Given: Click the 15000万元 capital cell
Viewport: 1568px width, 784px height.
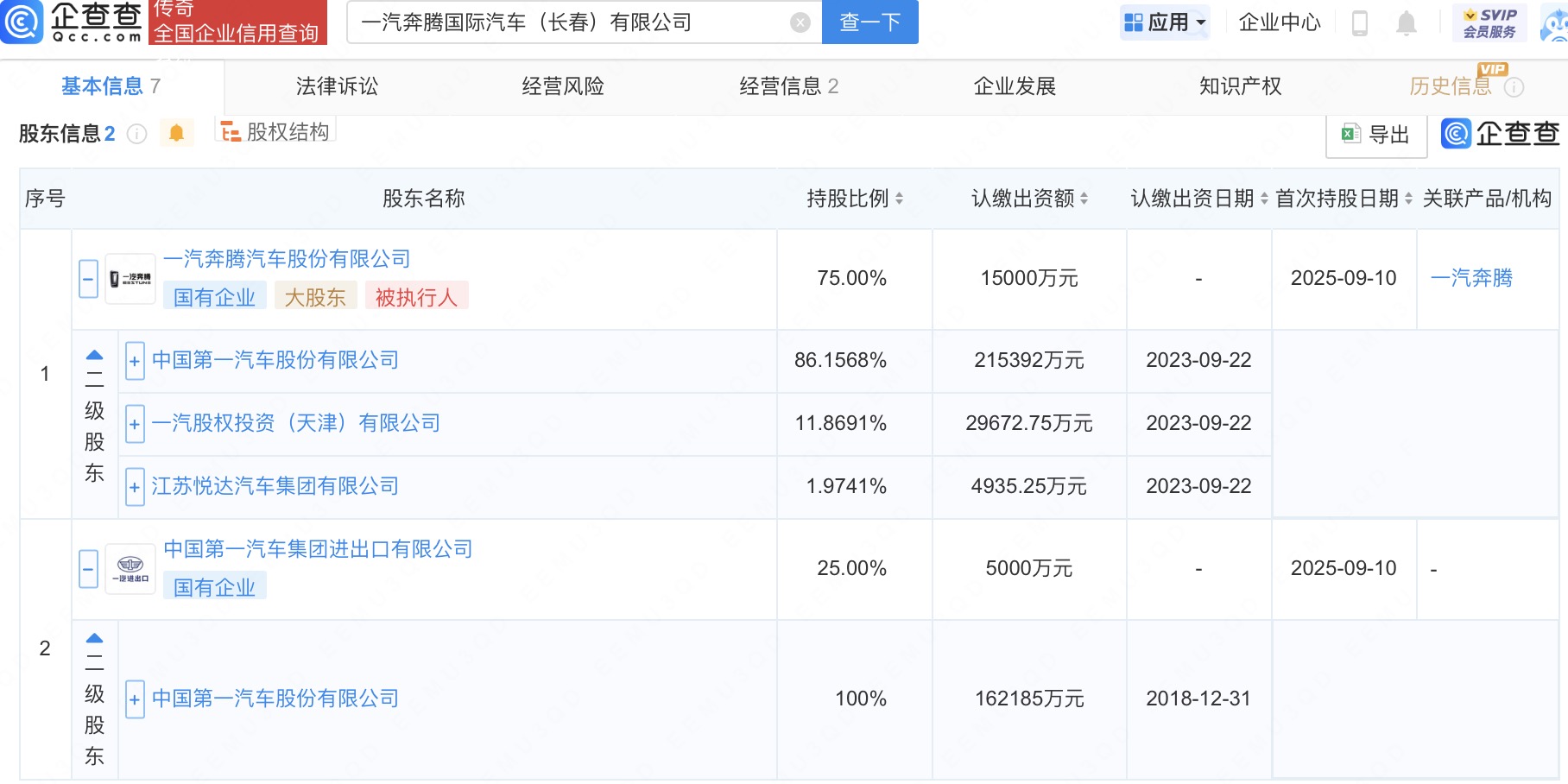Looking at the screenshot, I should pos(1029,278).
